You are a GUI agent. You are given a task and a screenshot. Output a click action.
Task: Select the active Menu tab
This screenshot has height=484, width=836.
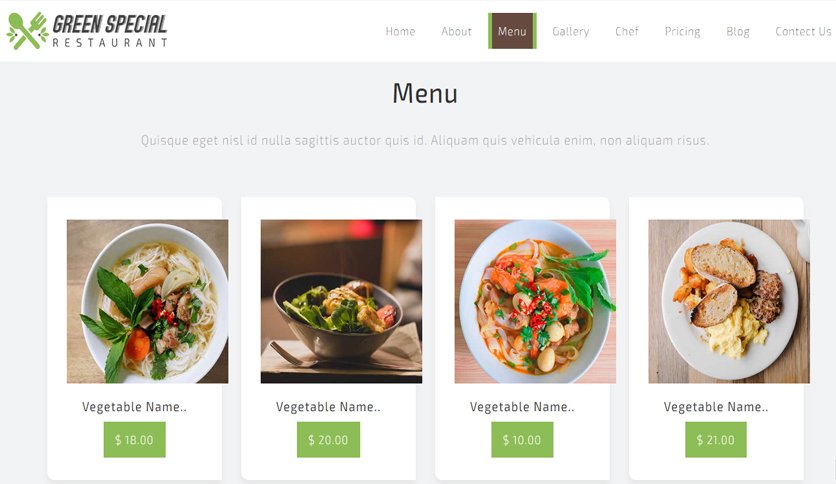[x=512, y=31]
